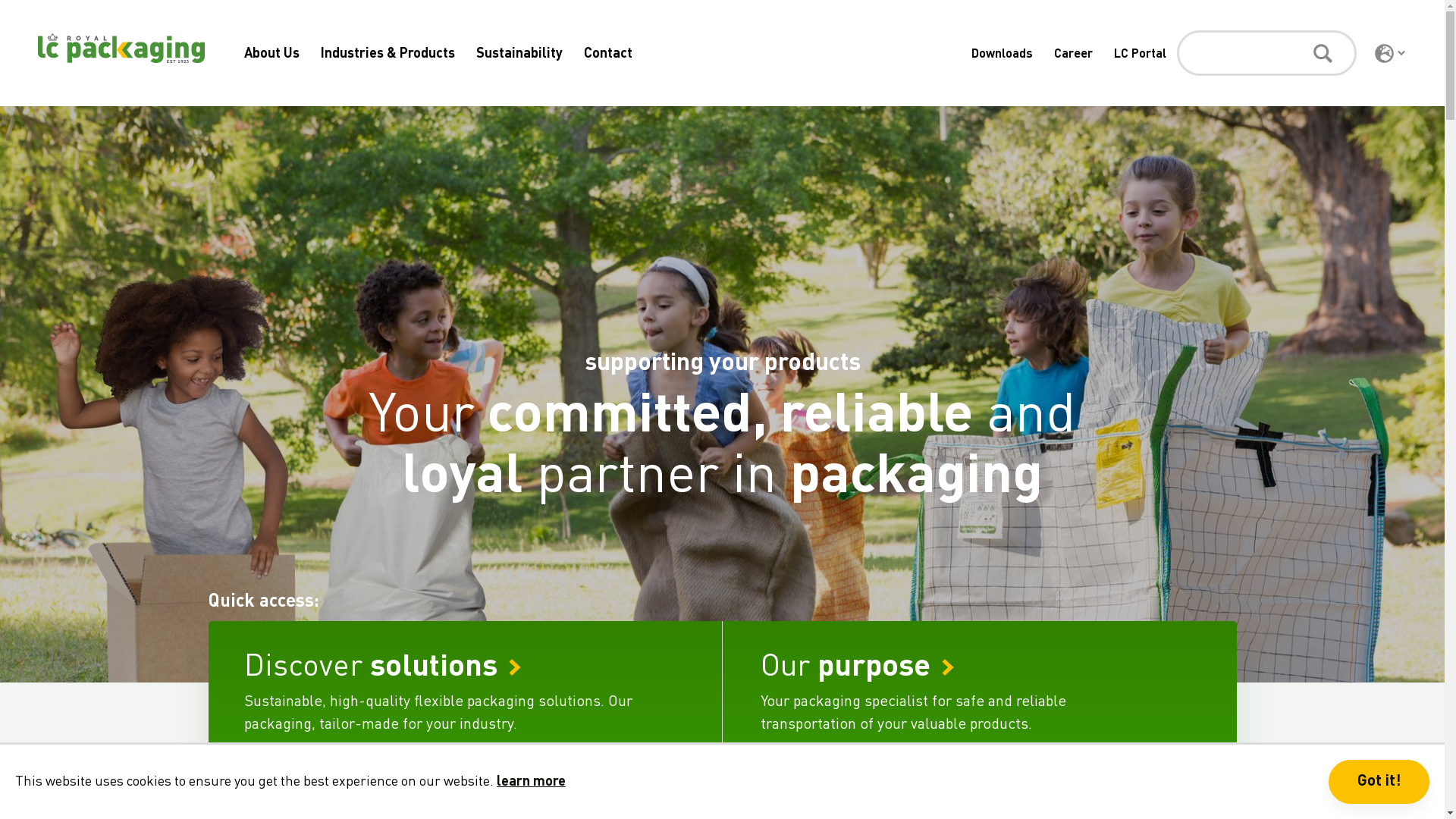Click the hero headline about packaging partner
The width and height of the screenshot is (1456, 819).
pos(722,444)
